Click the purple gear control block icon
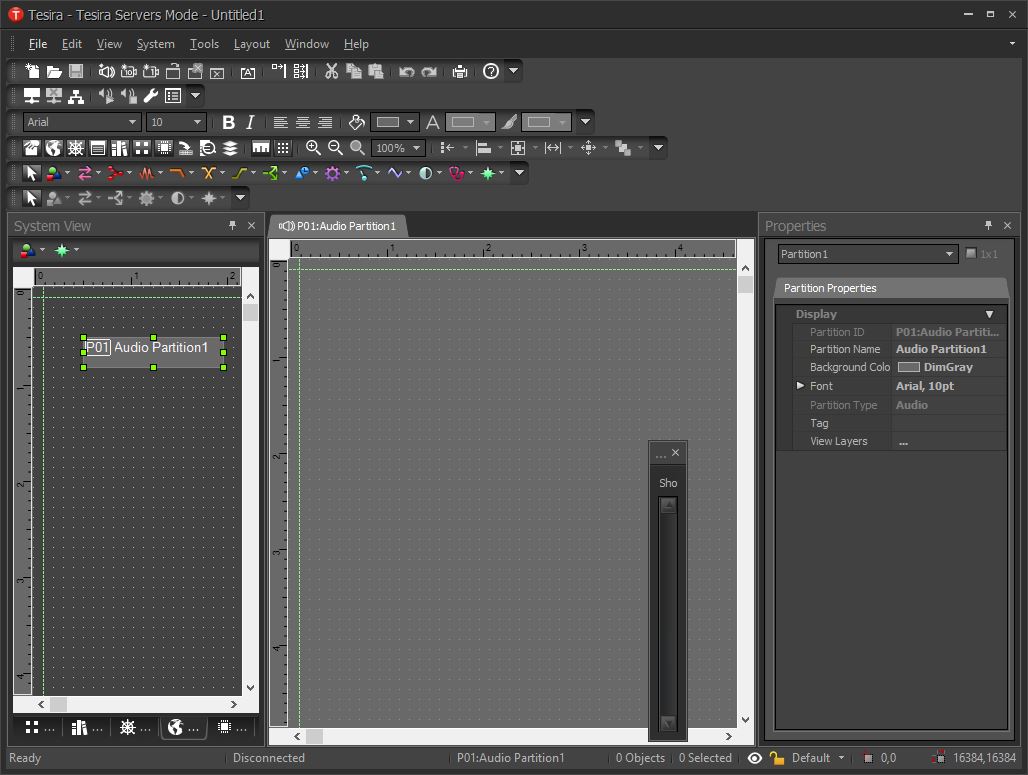The height and width of the screenshot is (775, 1028). (x=332, y=172)
